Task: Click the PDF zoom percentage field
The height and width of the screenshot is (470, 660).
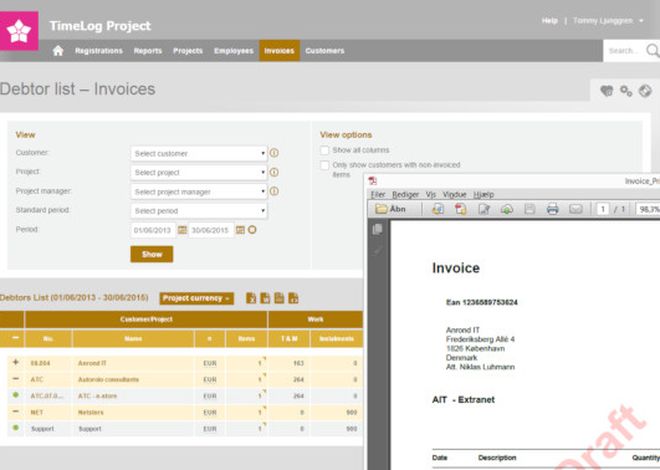Action: tap(648, 209)
